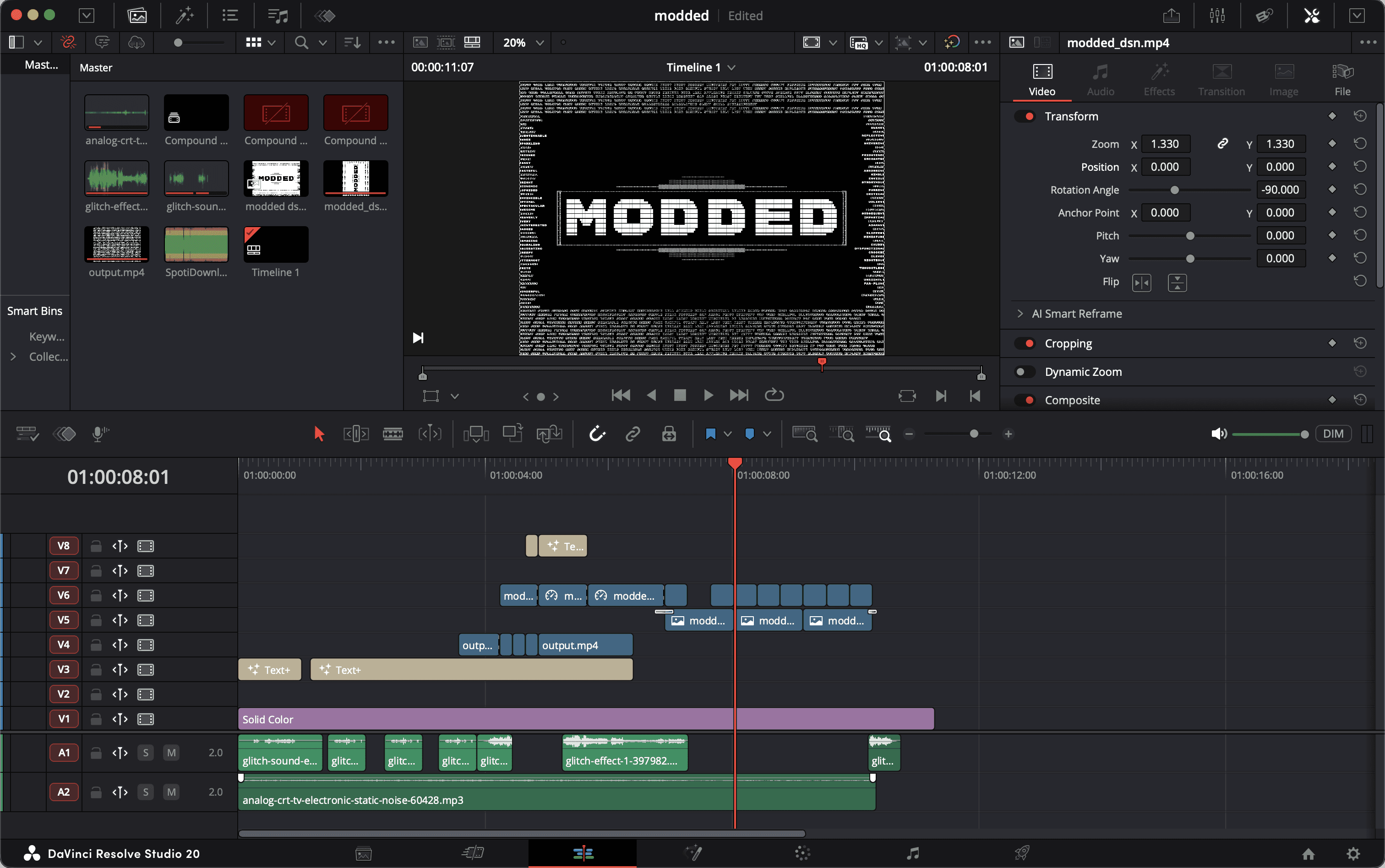Select the Trim edit mode tool

[355, 434]
